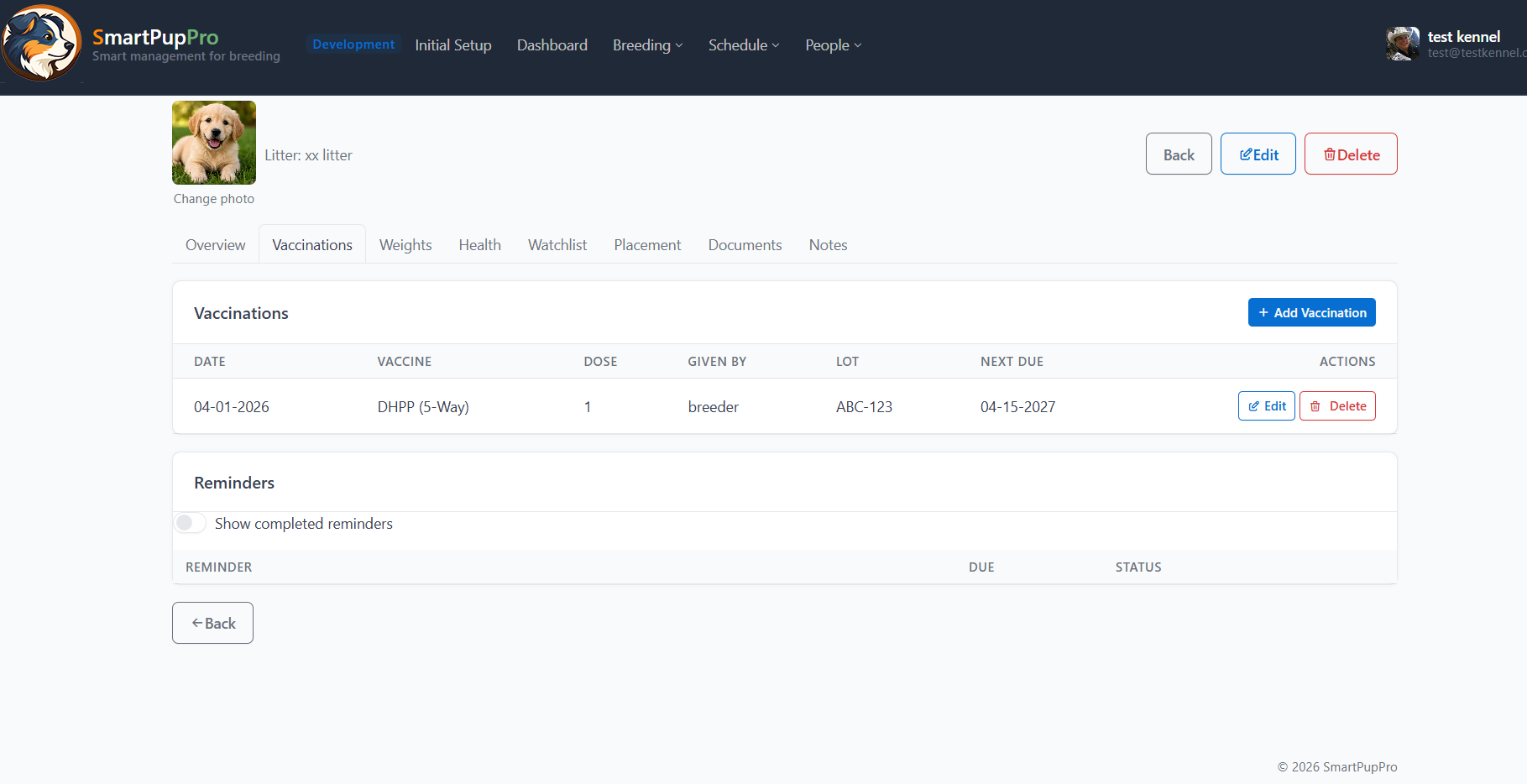
Task: Click the Back button near Edit
Action: tap(1178, 154)
